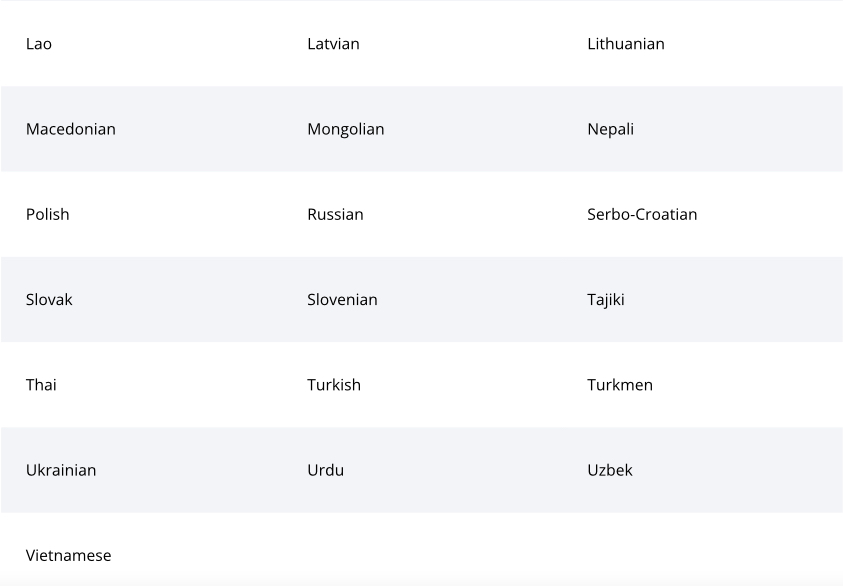Click the Mongolian language entry
The height and width of the screenshot is (586, 843).
[345, 129]
